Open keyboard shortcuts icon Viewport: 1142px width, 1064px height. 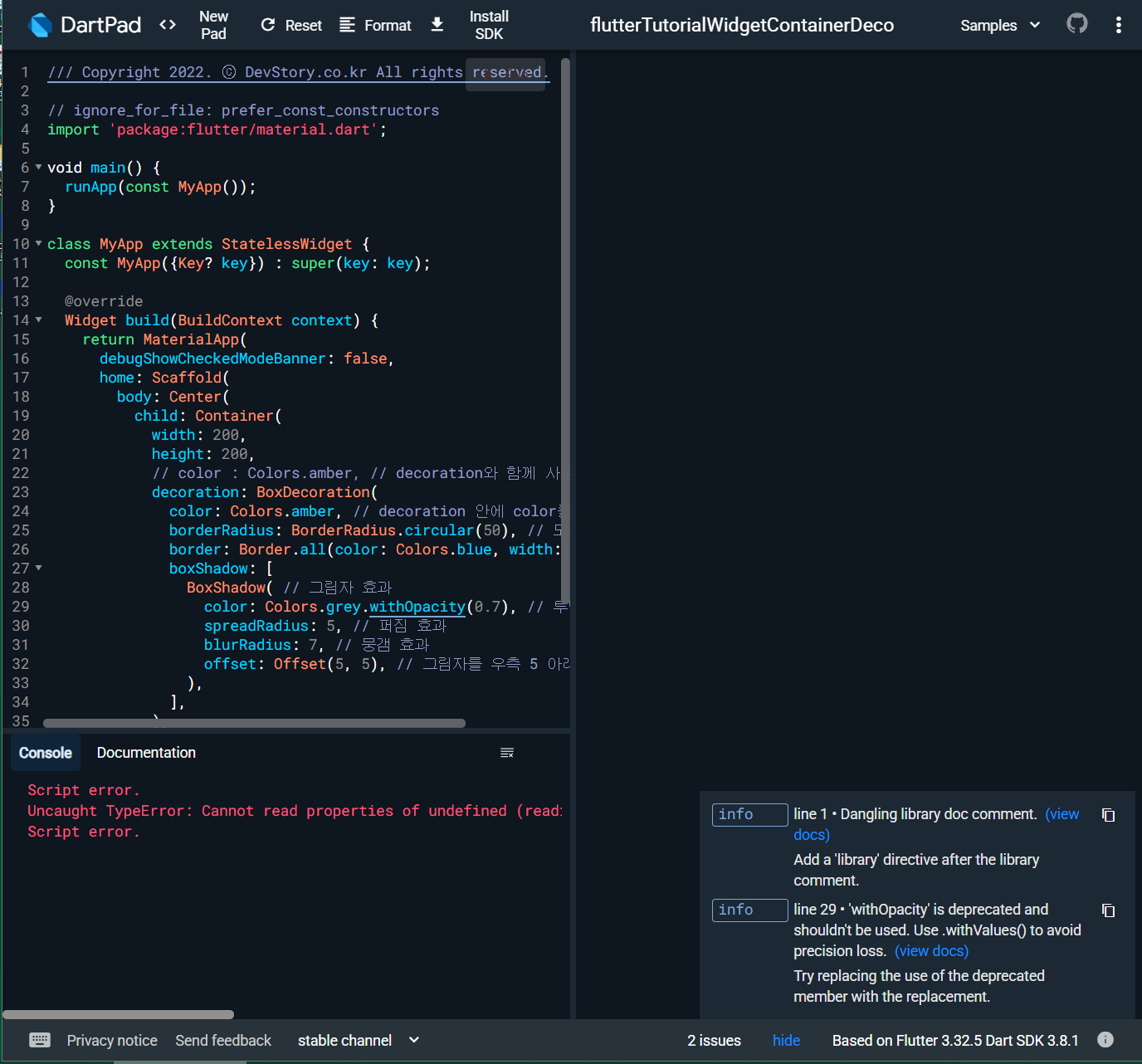40,1040
